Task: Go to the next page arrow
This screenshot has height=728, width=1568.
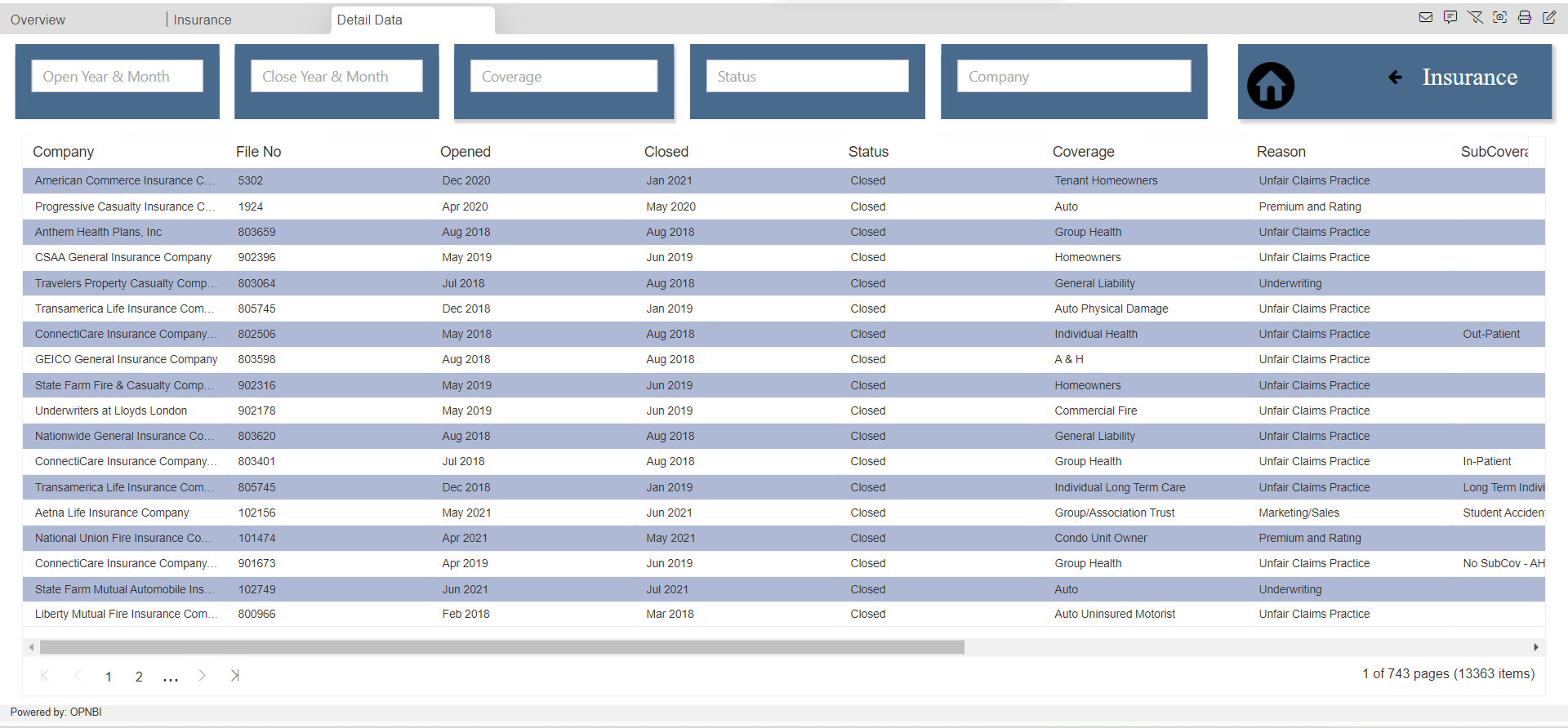Action: tap(202, 675)
